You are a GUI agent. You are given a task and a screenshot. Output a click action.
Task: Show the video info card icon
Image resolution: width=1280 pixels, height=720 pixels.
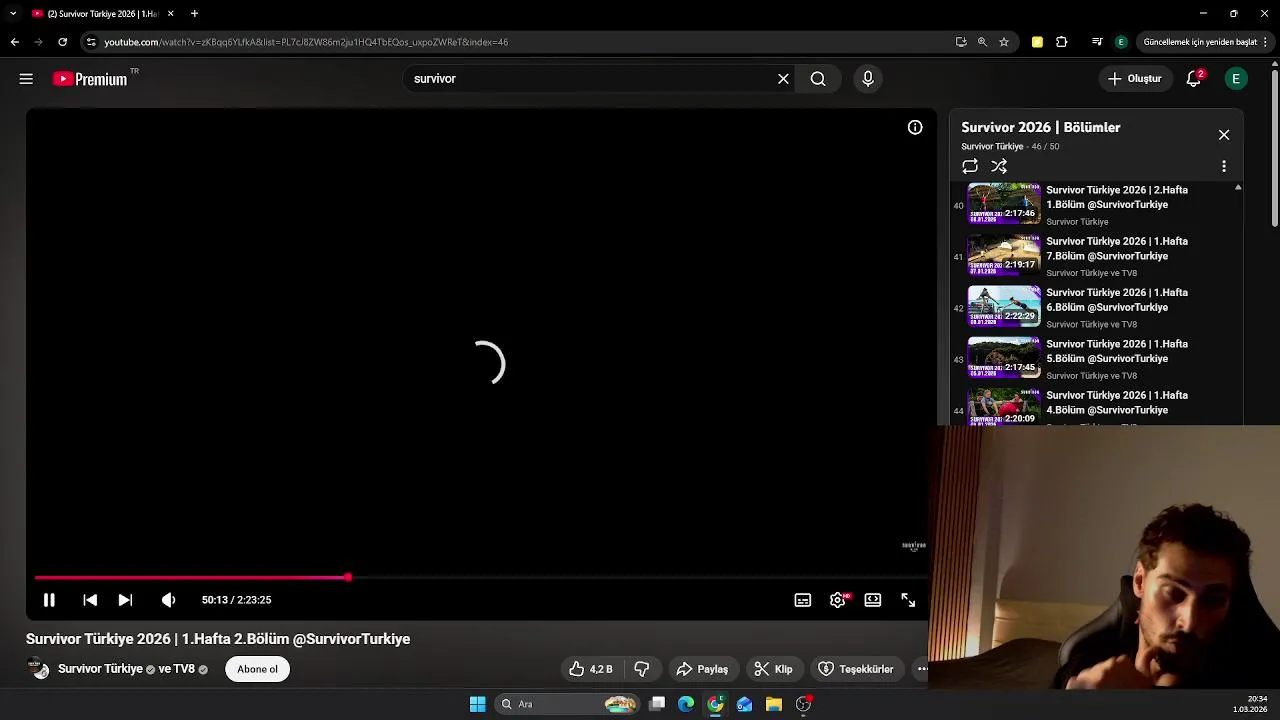915,127
